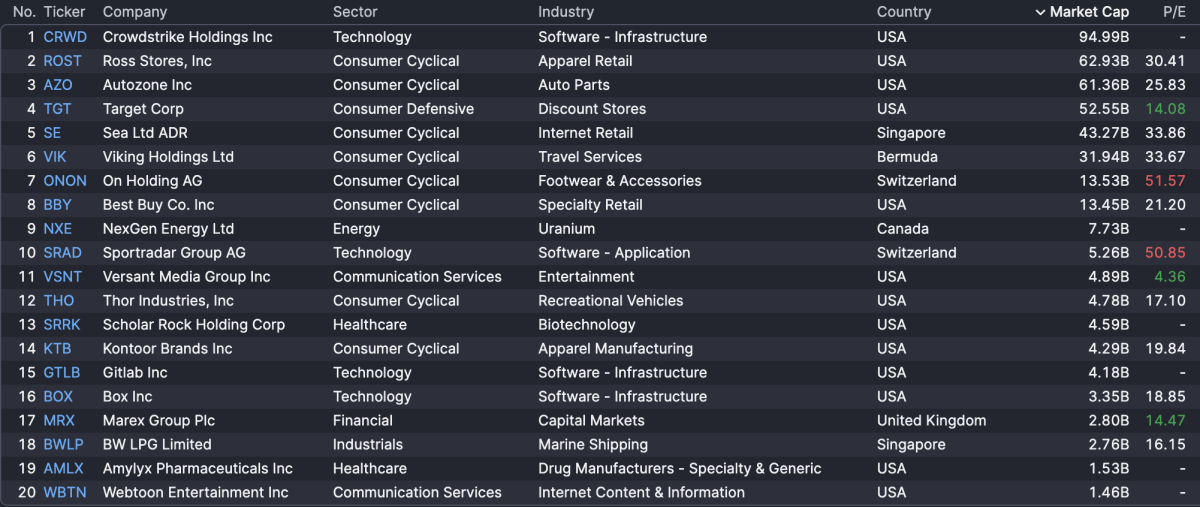This screenshot has height=507, width=1200.
Task: Sort table by Ticker column header
Action: point(64,12)
